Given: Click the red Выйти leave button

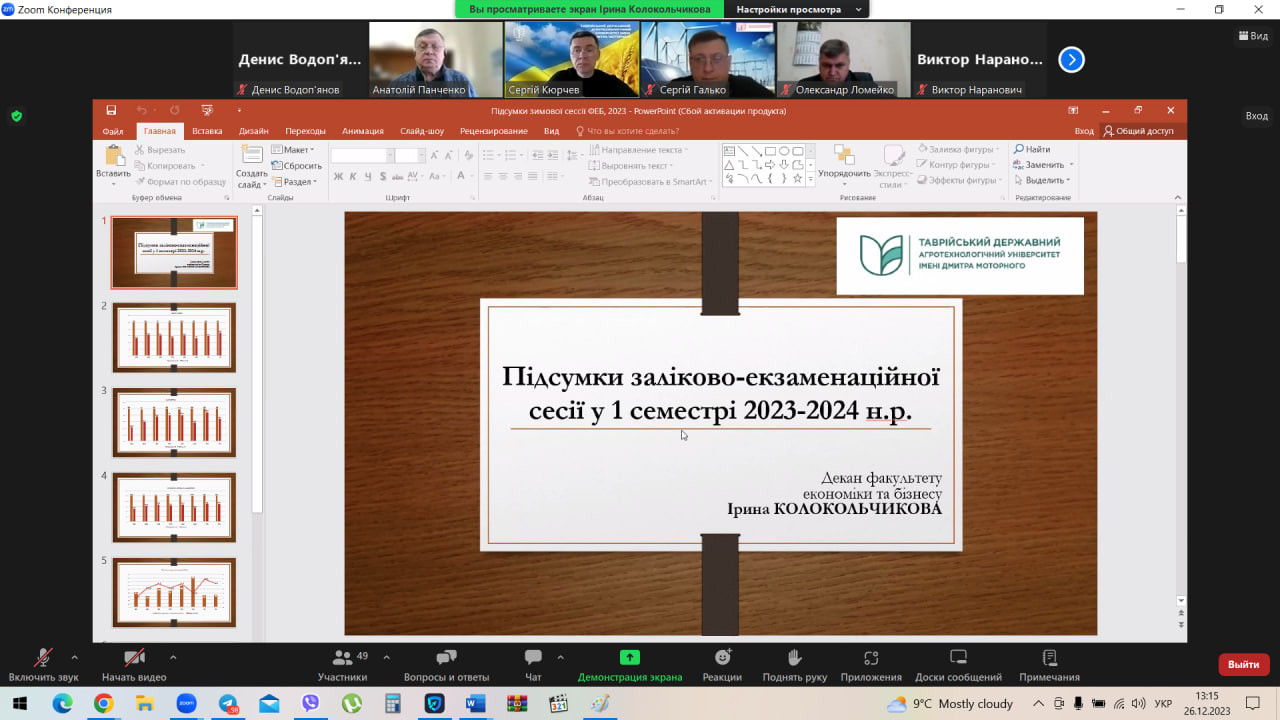Looking at the screenshot, I should pyautogui.click(x=1243, y=664).
